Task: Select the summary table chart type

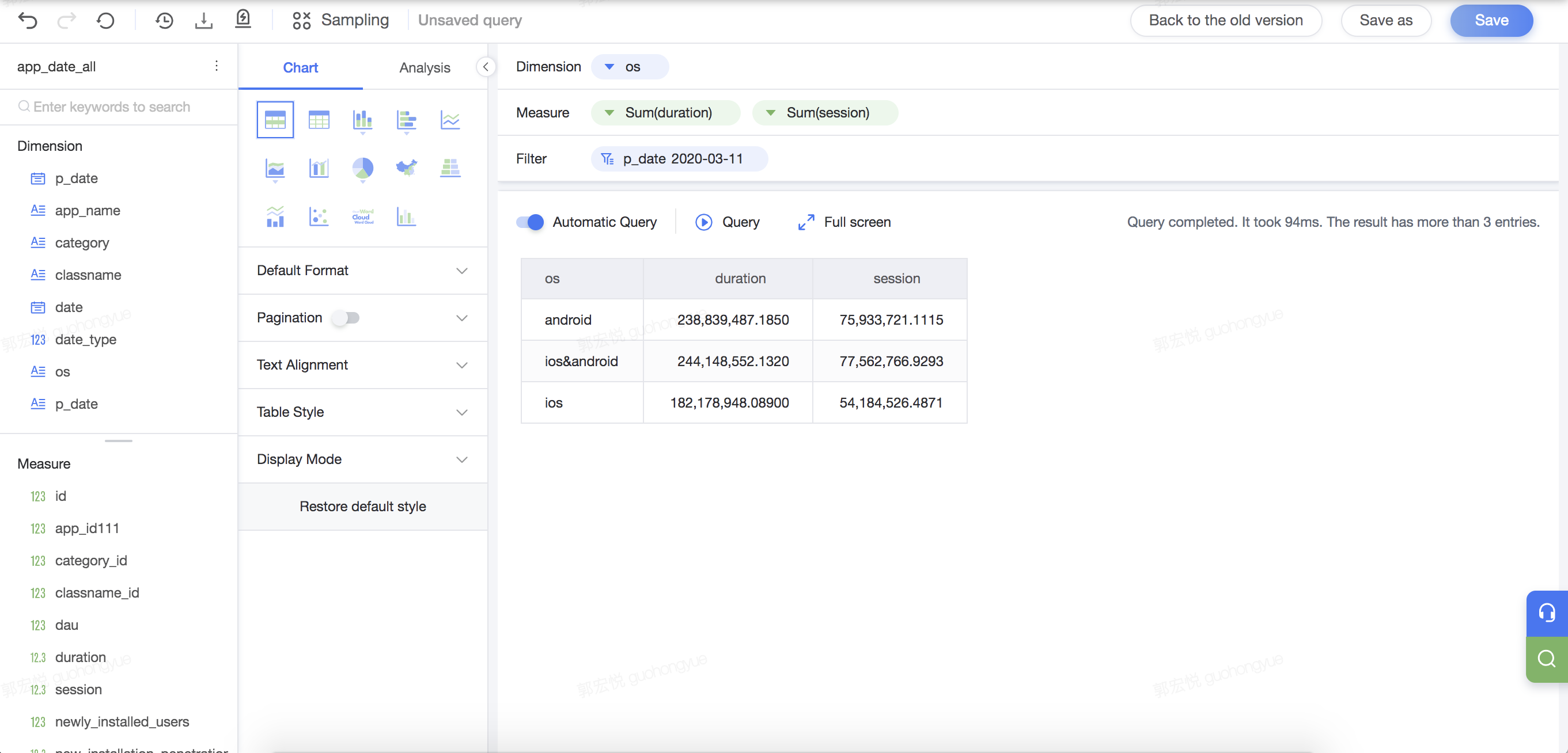Action: pyautogui.click(x=275, y=120)
